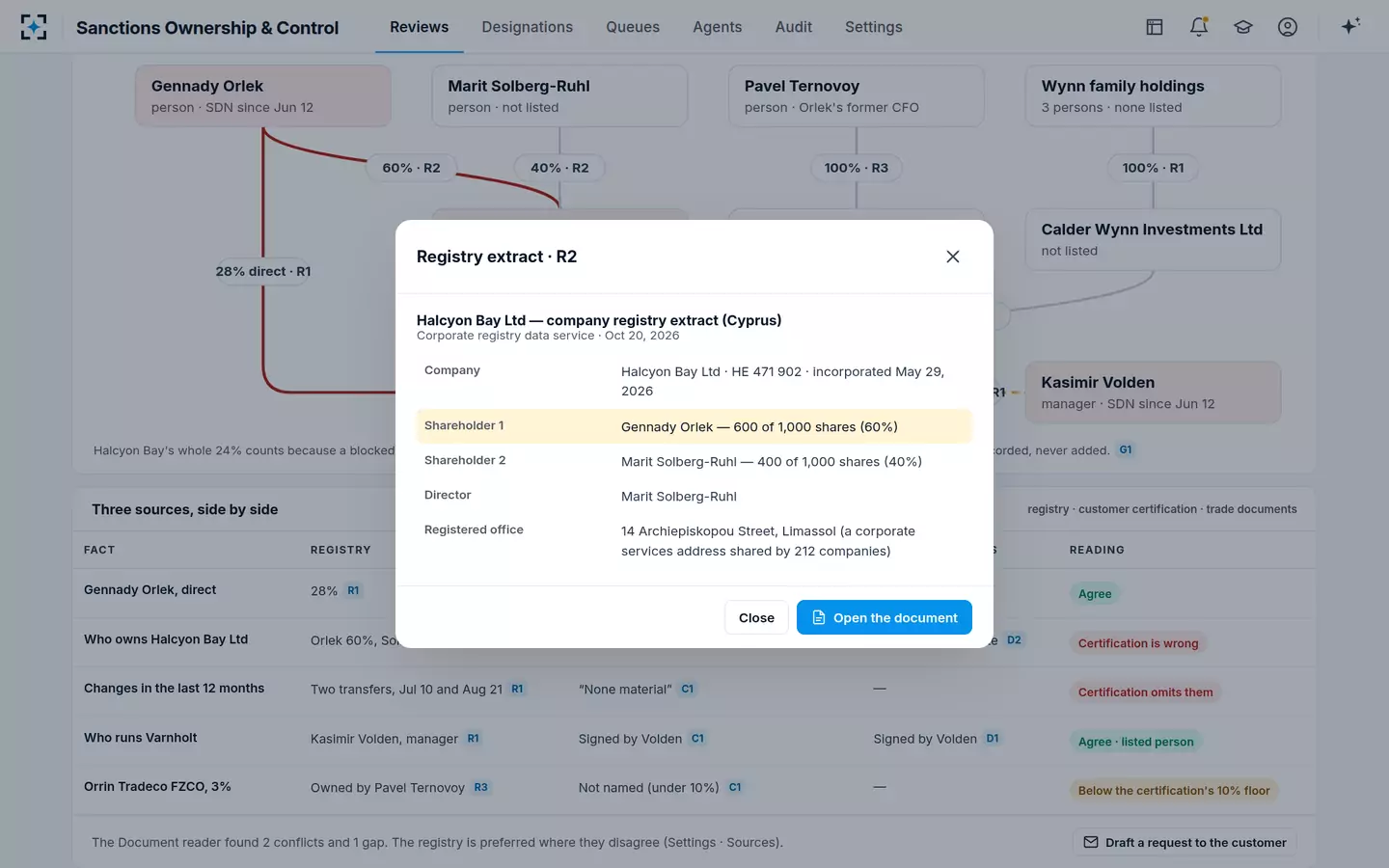The width and height of the screenshot is (1389, 868).
Task: Open the user account icon
Action: (1288, 27)
